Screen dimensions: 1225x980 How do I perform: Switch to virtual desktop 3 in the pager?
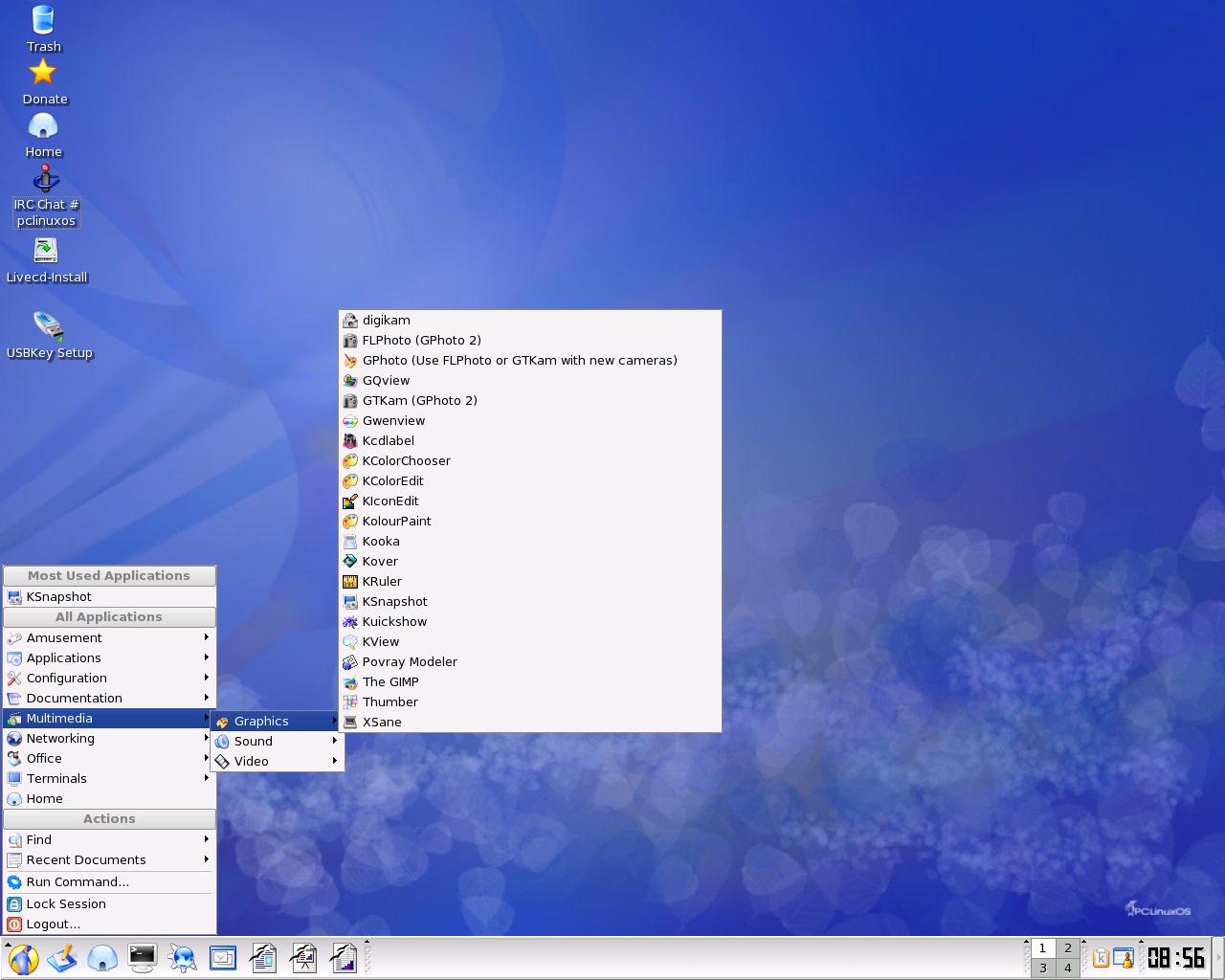click(1043, 968)
